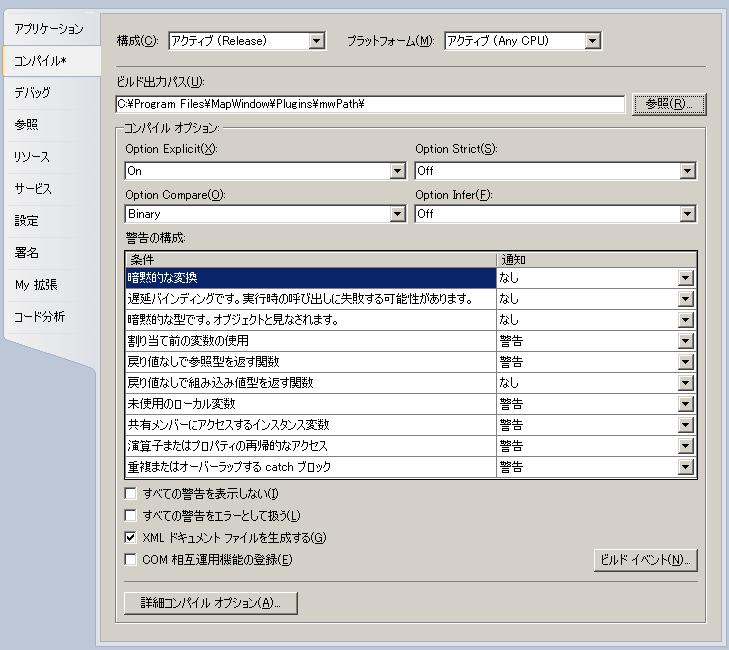Expand the Option Infer dropdown
Screen dimensions: 729x650
coord(687,214)
